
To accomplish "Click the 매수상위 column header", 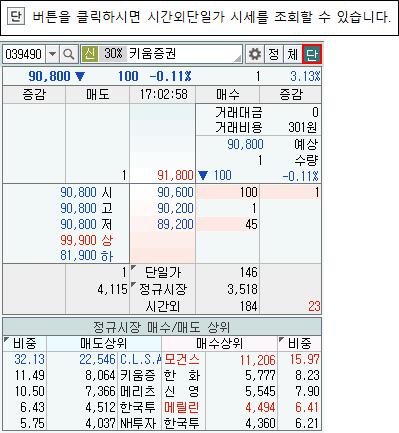I will coord(219,343).
